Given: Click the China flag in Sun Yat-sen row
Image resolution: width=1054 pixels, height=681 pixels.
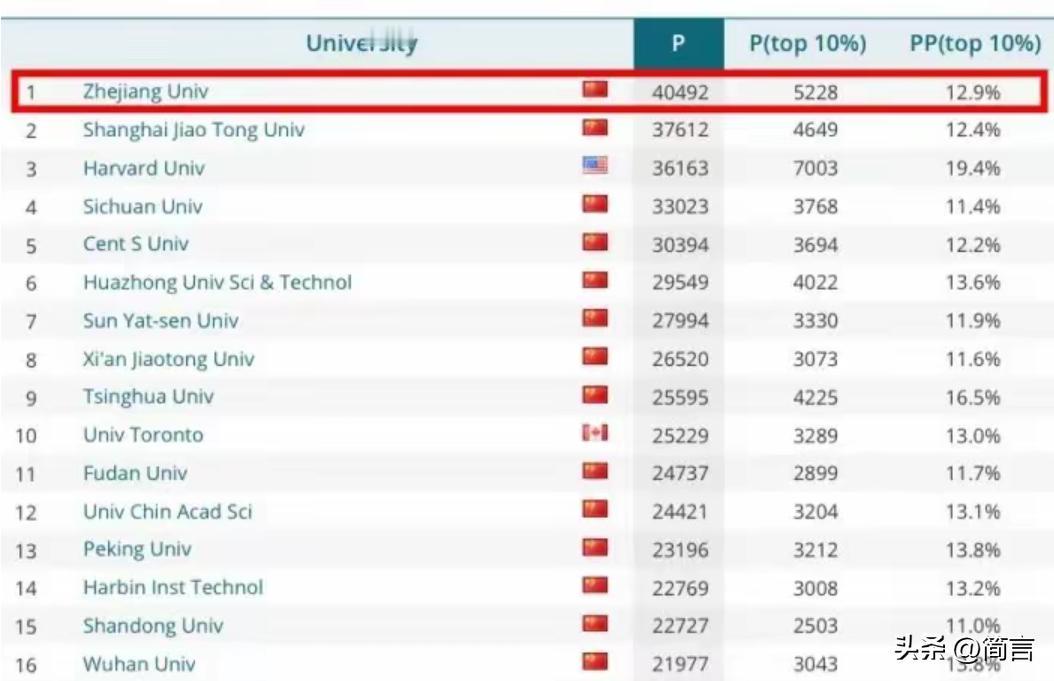Looking at the screenshot, I should point(595,318).
